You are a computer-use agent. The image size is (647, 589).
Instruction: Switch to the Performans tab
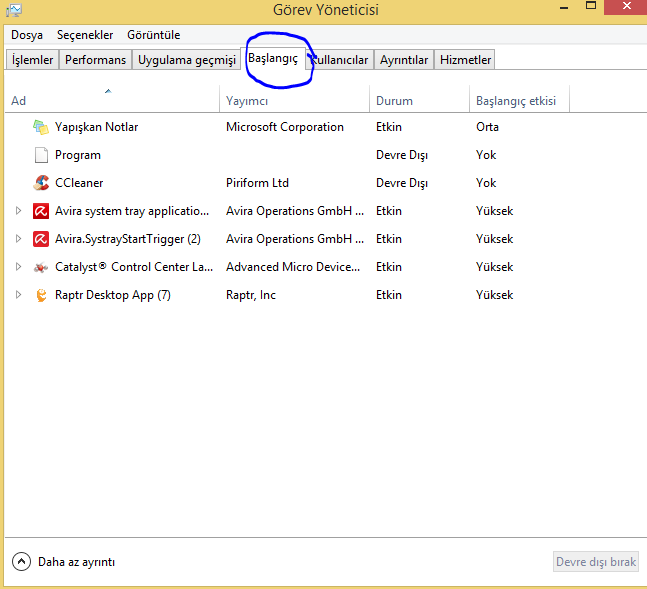(95, 60)
